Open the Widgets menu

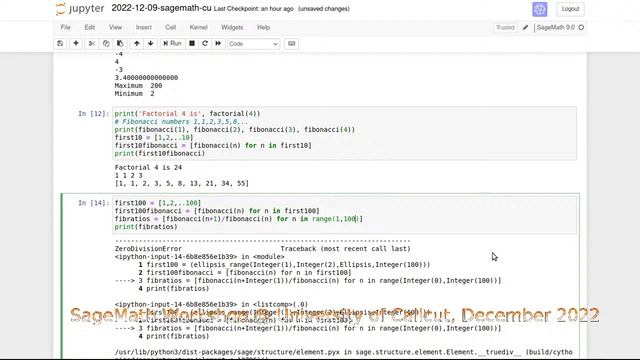pos(232,27)
